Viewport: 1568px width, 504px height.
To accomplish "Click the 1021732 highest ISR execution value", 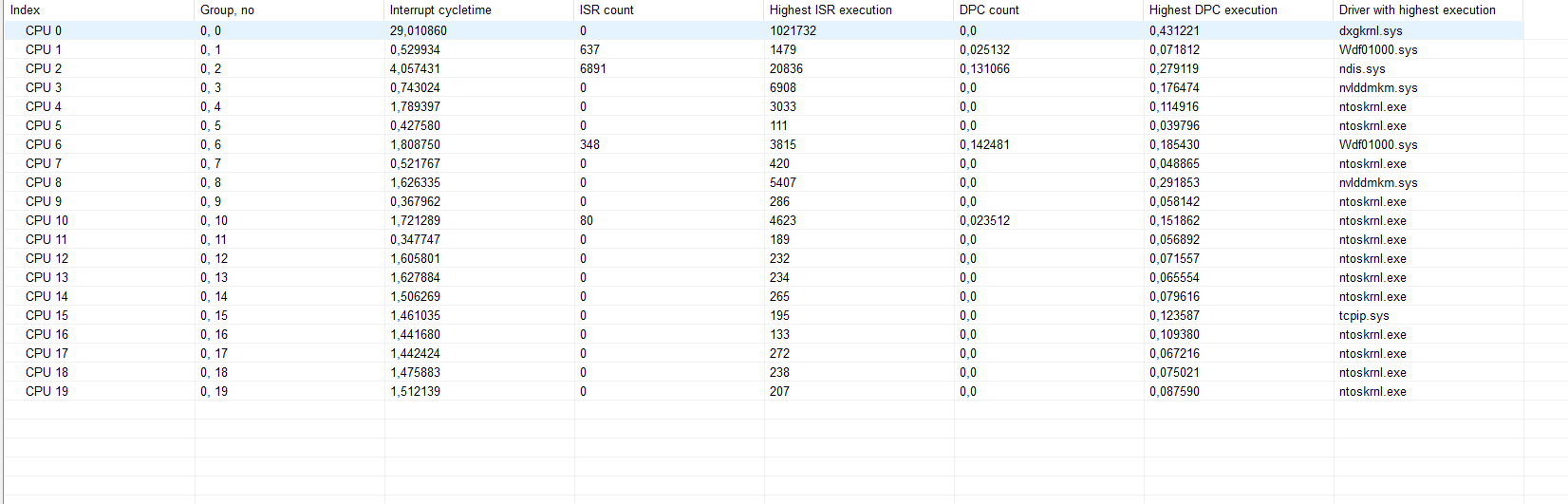I will (x=793, y=30).
